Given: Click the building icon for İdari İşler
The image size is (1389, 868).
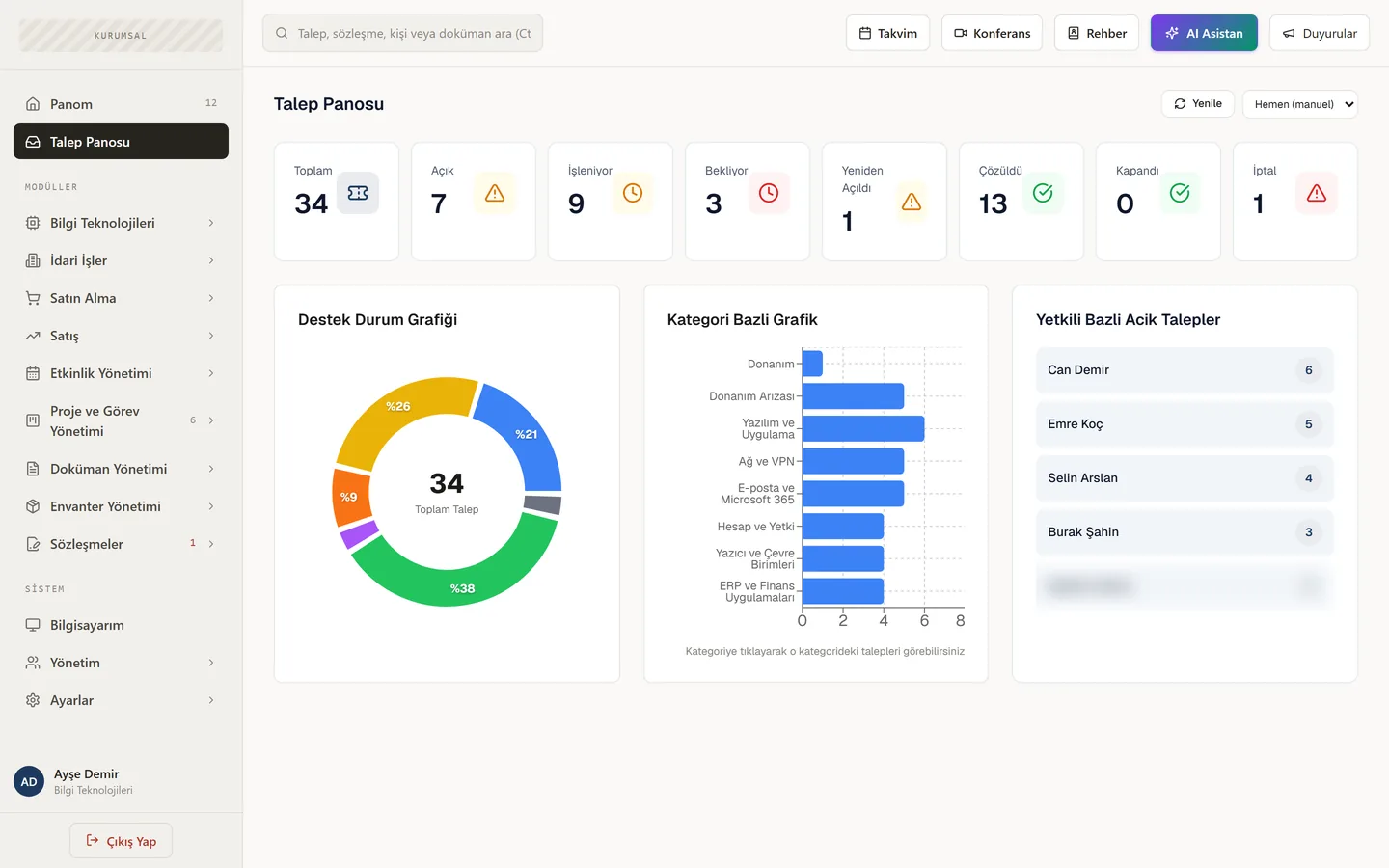Looking at the screenshot, I should [x=33, y=260].
